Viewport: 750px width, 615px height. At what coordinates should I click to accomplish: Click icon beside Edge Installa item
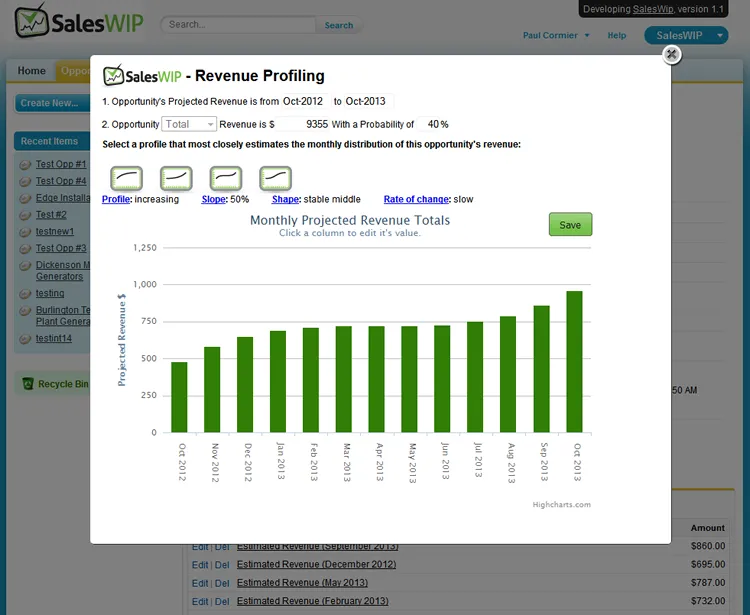coord(25,198)
